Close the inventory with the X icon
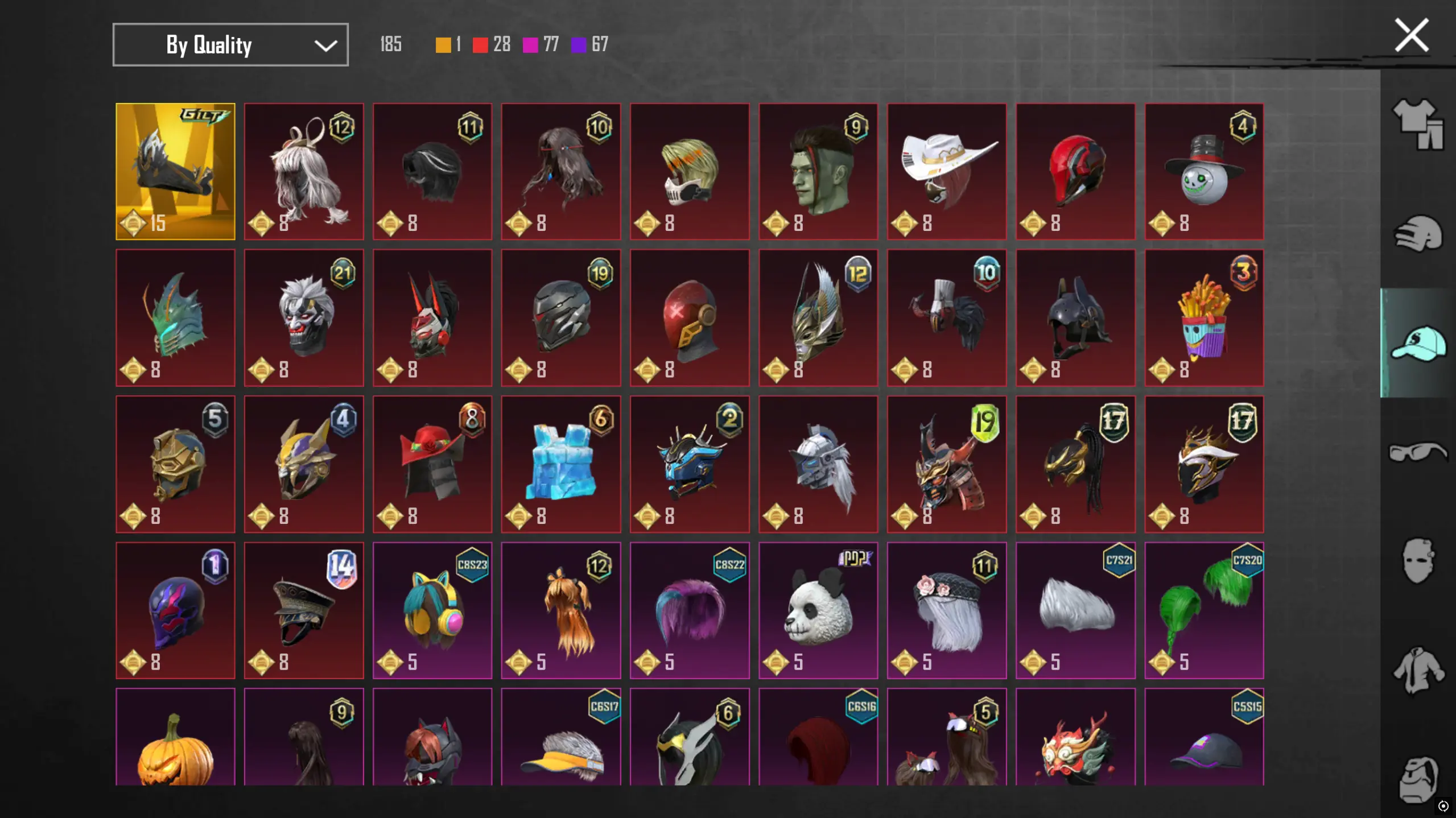This screenshot has width=1456, height=818. pos(1412,35)
